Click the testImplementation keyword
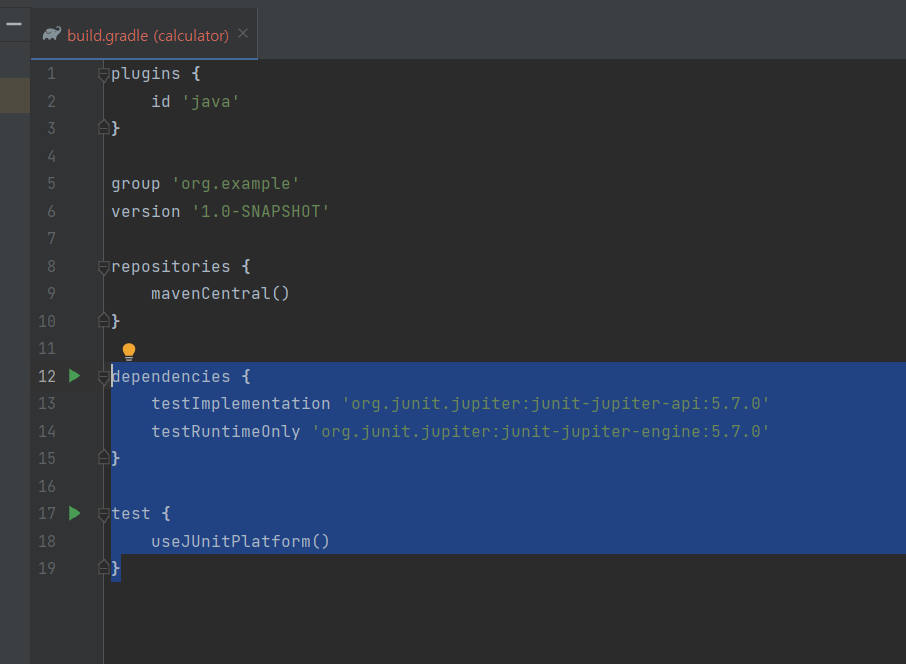The width and height of the screenshot is (906, 664). (x=241, y=403)
